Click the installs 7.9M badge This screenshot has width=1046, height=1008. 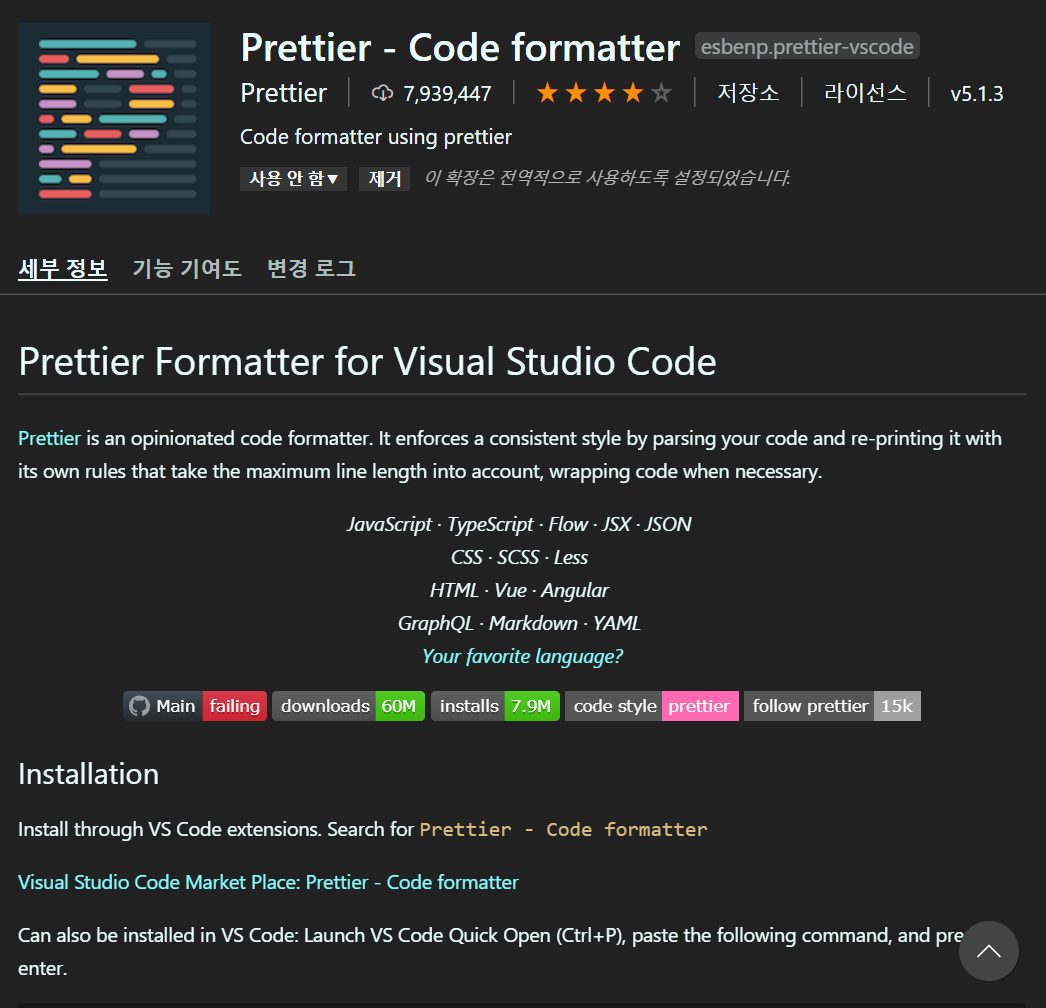click(x=495, y=706)
